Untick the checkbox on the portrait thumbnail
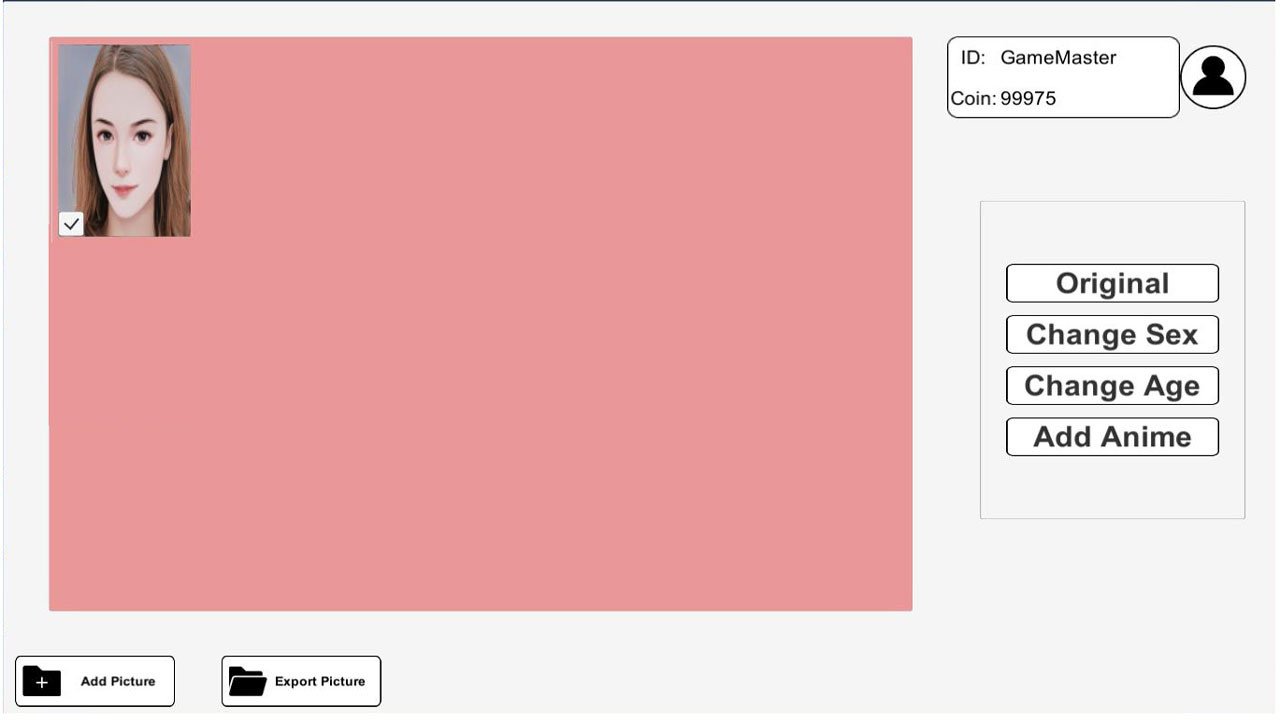The height and width of the screenshot is (720, 1280). pos(71,224)
